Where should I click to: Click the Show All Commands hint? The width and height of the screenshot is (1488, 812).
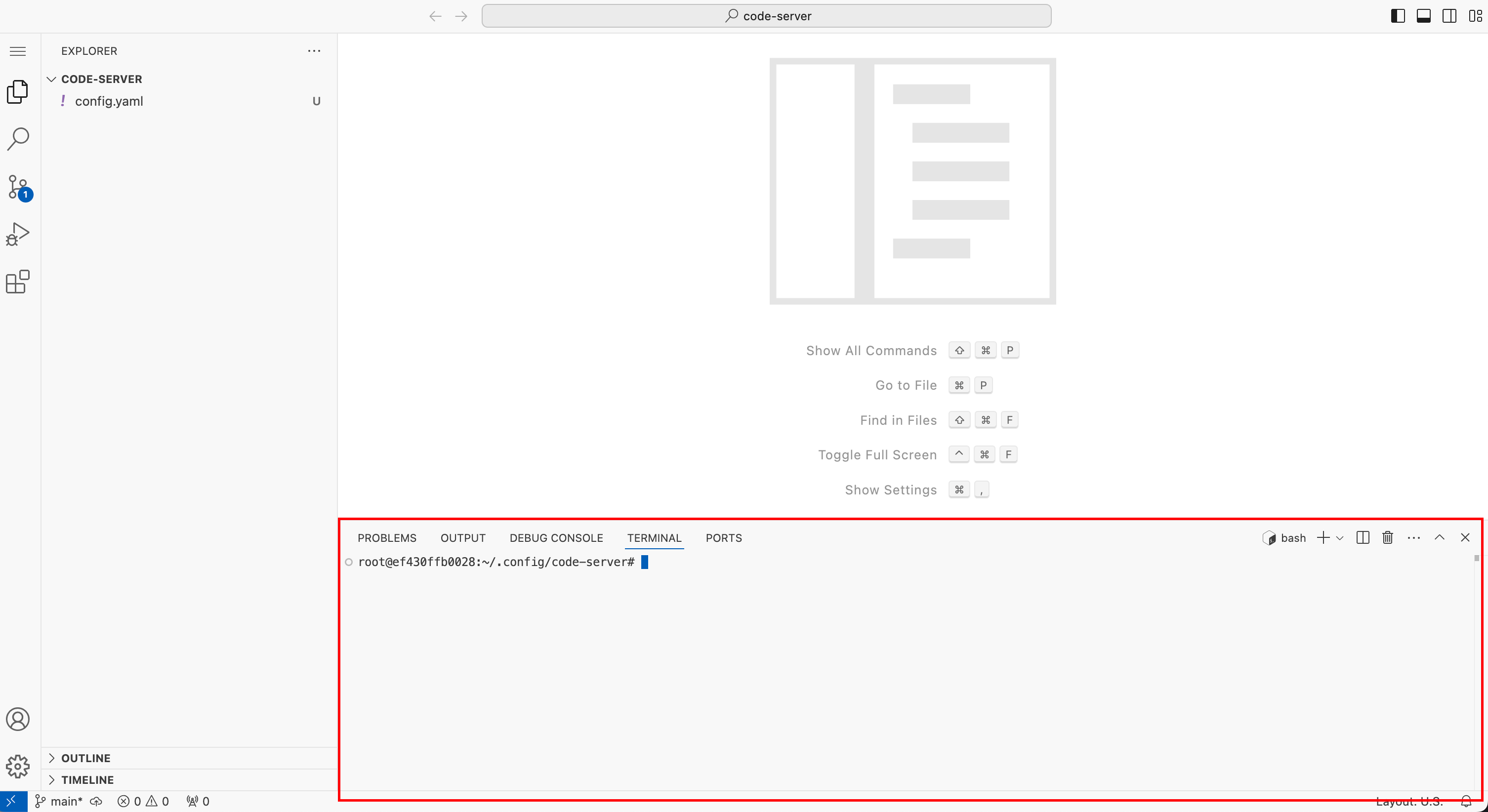point(871,351)
